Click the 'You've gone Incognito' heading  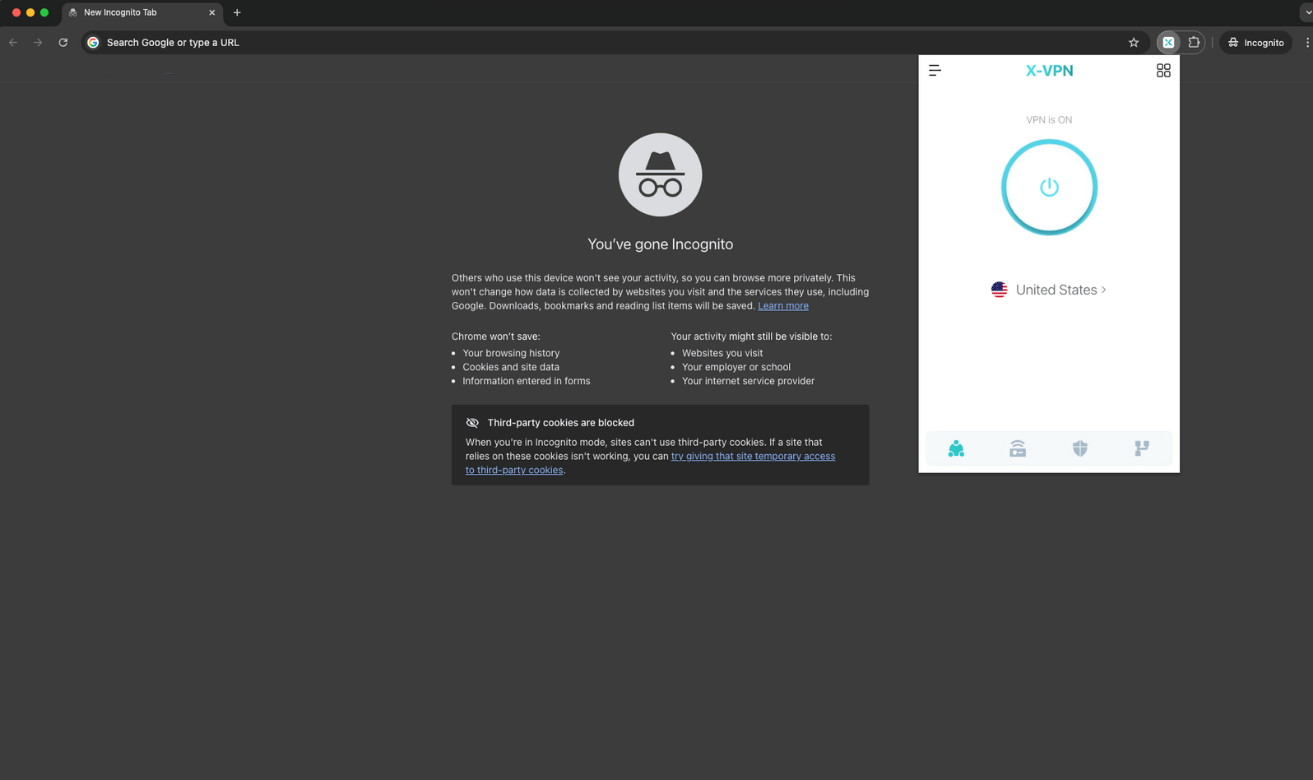click(x=660, y=244)
